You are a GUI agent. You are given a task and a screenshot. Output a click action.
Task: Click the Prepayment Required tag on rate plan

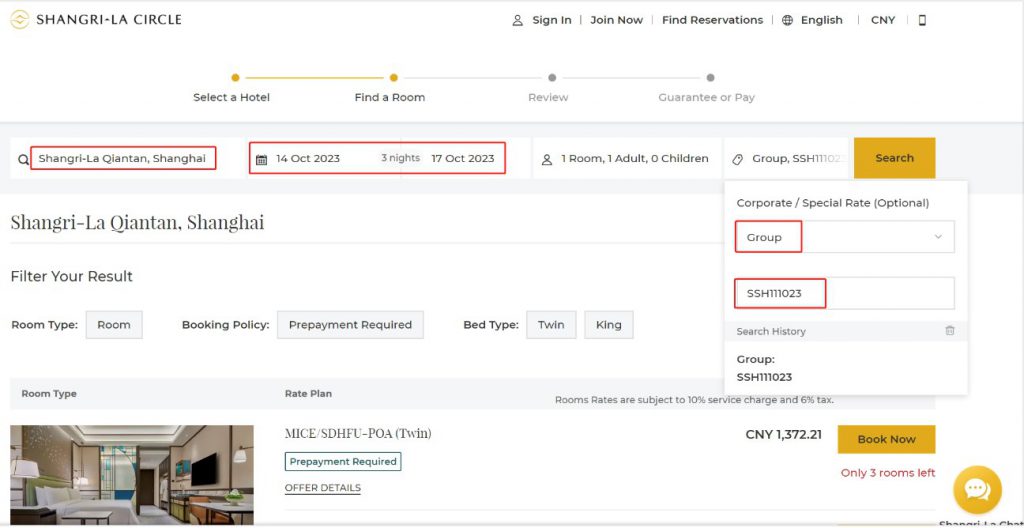tap(343, 461)
